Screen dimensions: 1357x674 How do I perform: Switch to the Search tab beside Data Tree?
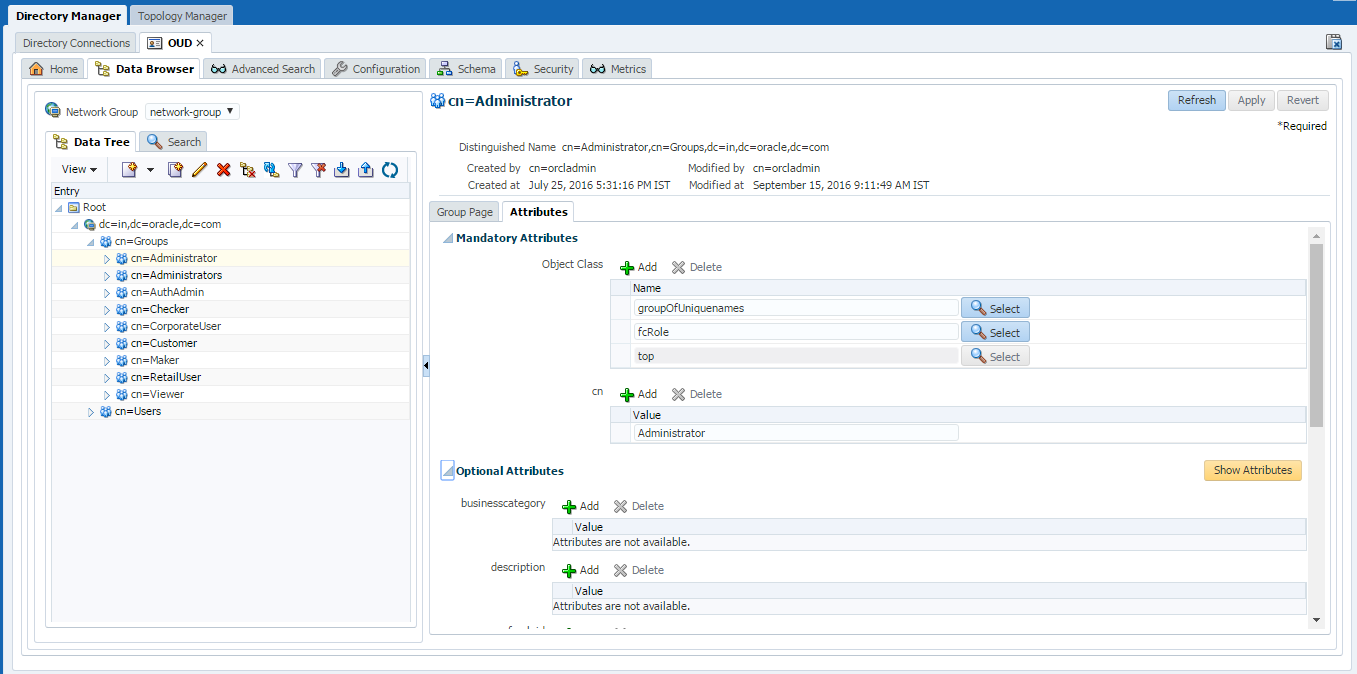point(174,142)
